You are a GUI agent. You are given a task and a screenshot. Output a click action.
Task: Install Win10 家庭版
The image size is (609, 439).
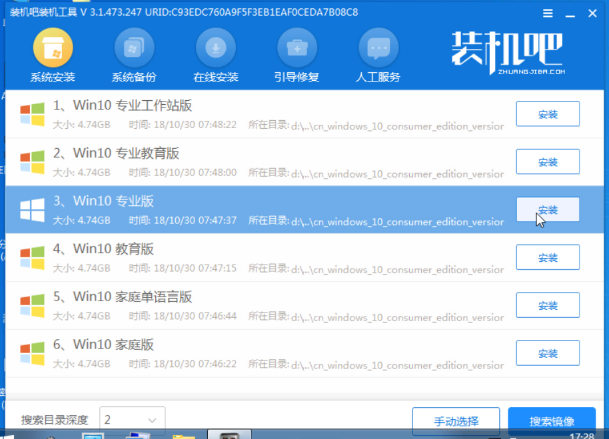pos(547,352)
